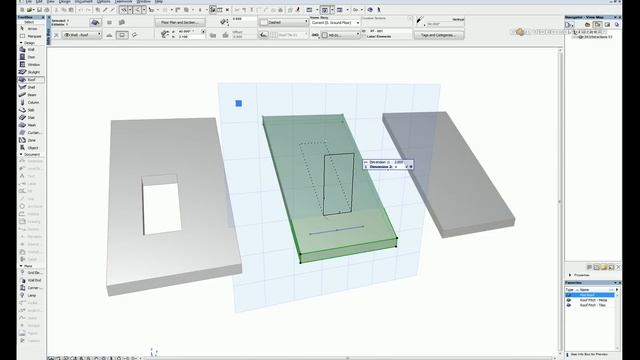Select the Lamp tool
The width and height of the screenshot is (640, 360).
pos(31,296)
